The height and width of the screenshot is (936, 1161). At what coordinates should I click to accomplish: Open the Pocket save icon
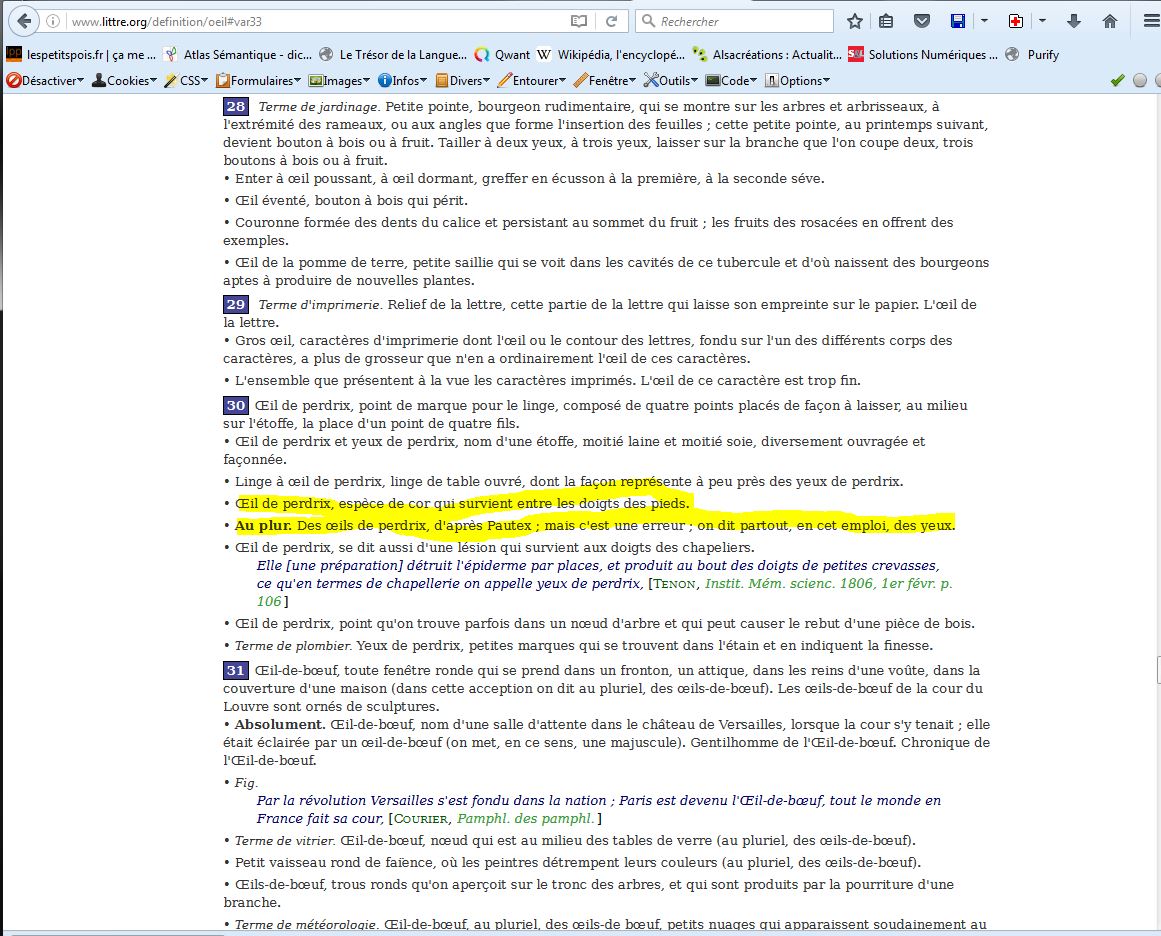click(x=923, y=21)
